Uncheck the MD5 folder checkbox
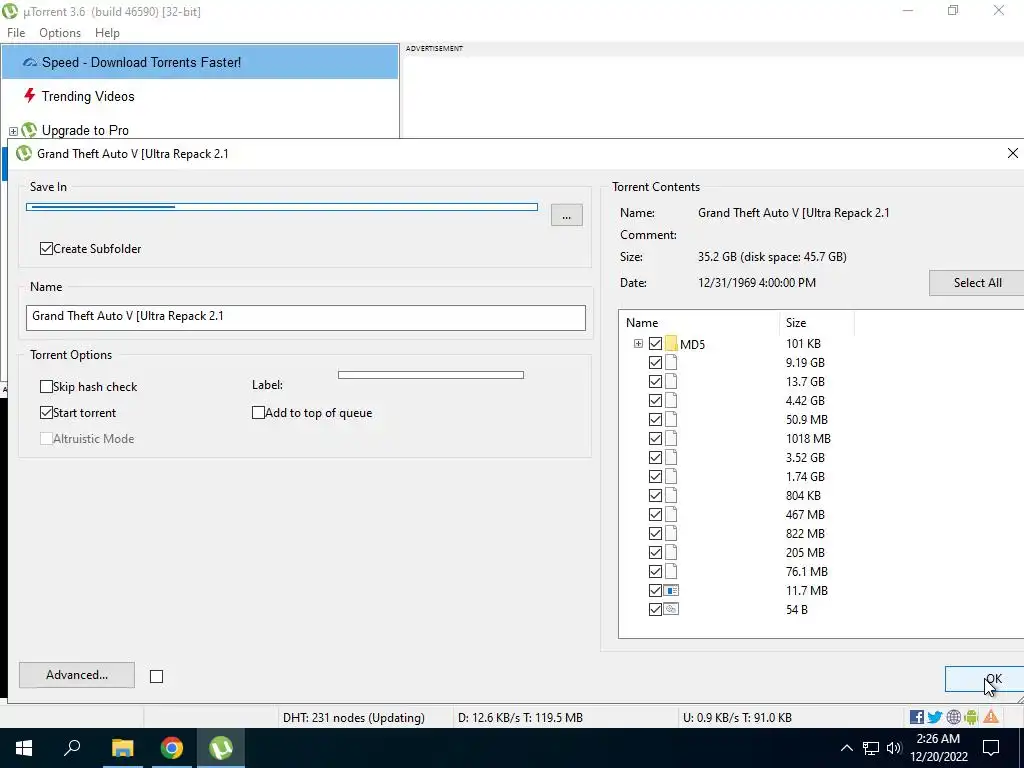 656,344
